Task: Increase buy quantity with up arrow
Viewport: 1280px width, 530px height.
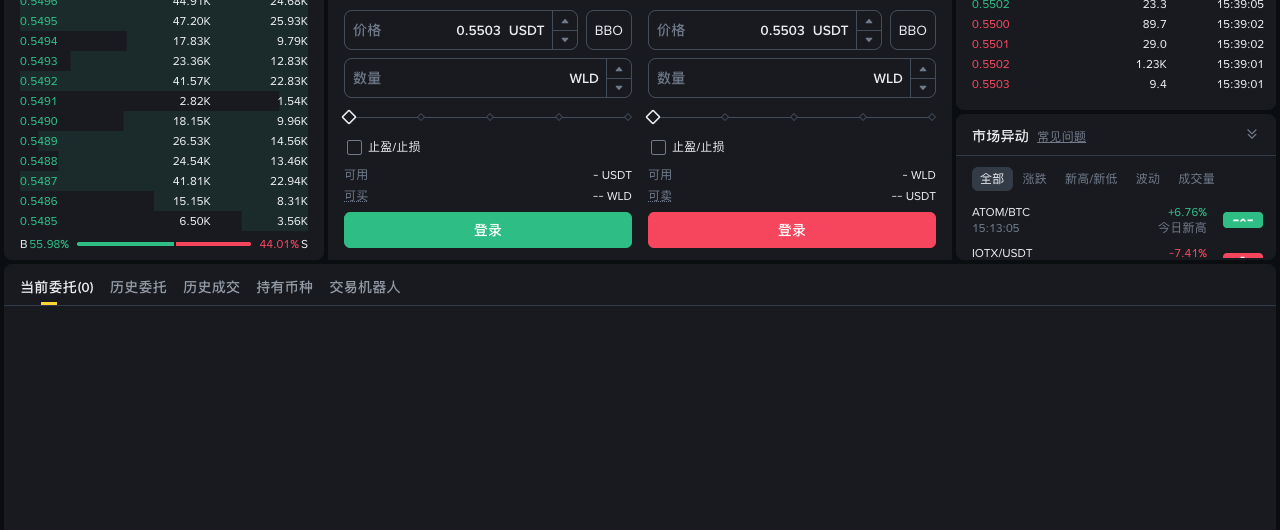Action: [x=619, y=69]
